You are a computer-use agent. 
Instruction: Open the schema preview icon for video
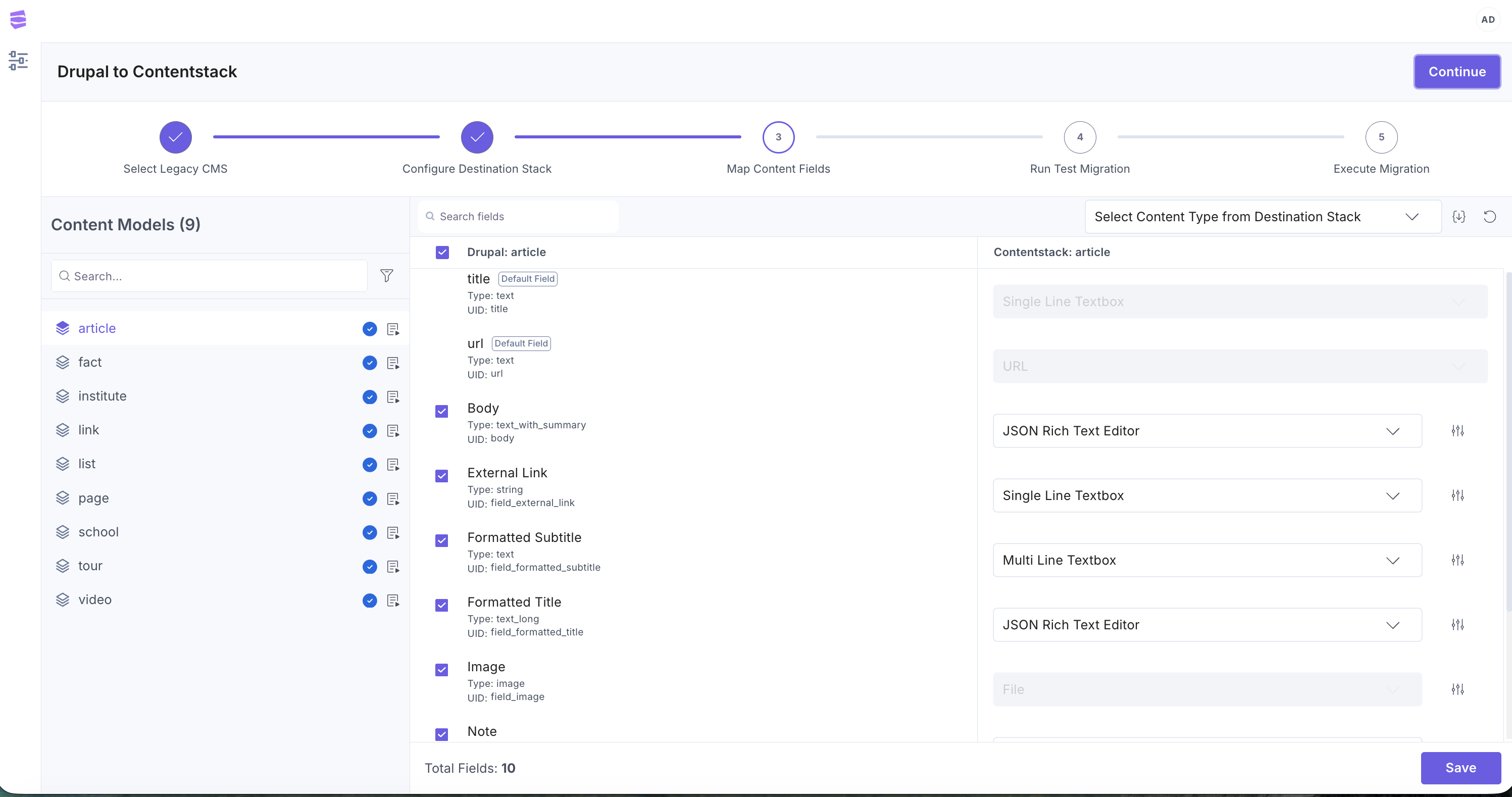(393, 601)
